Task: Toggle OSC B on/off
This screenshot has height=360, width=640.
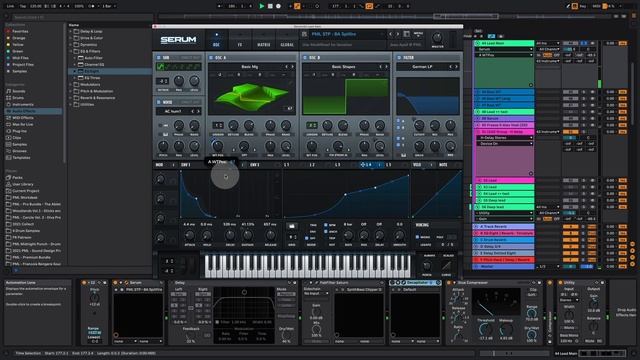Action: pyautogui.click(x=305, y=58)
